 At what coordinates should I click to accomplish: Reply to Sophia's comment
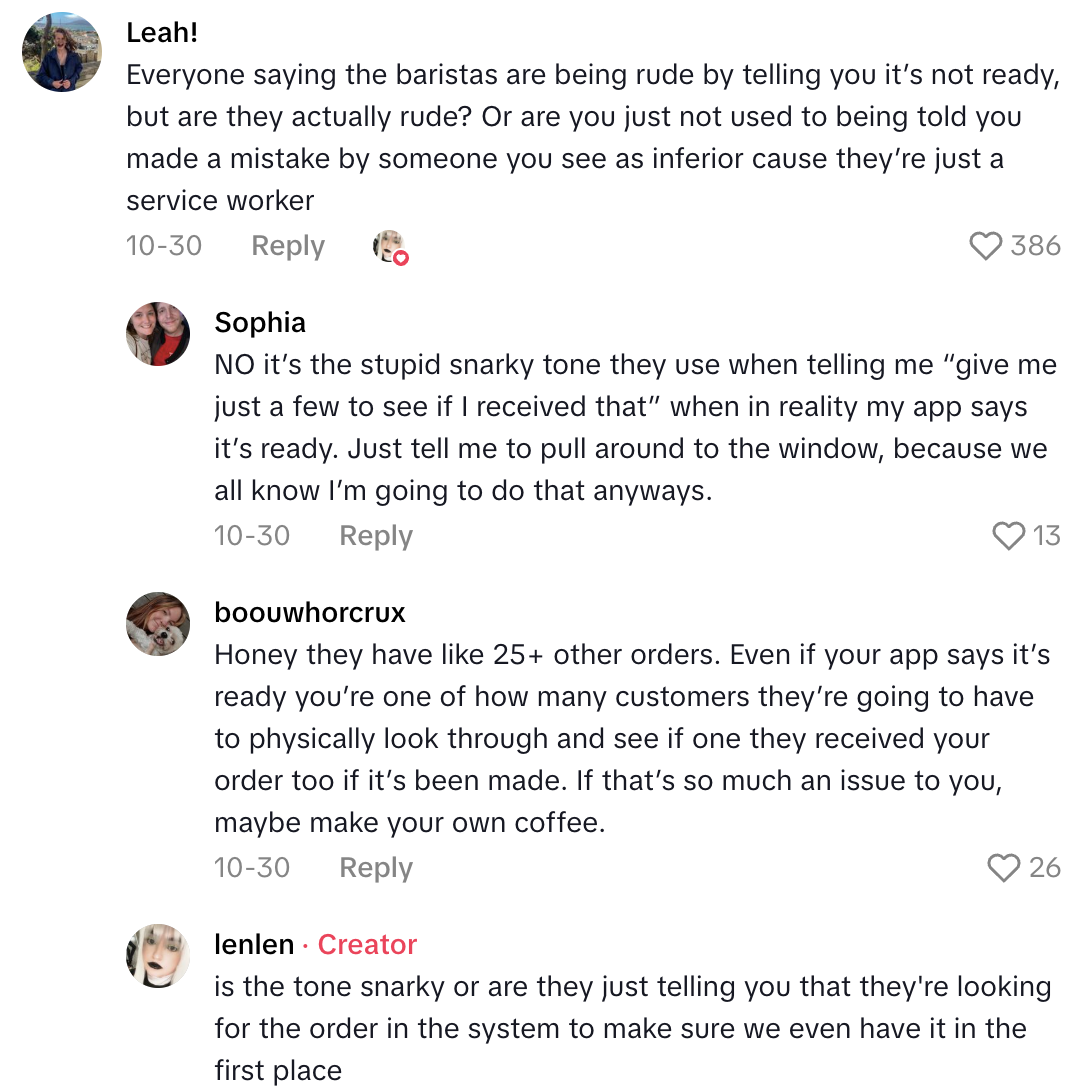tap(375, 536)
